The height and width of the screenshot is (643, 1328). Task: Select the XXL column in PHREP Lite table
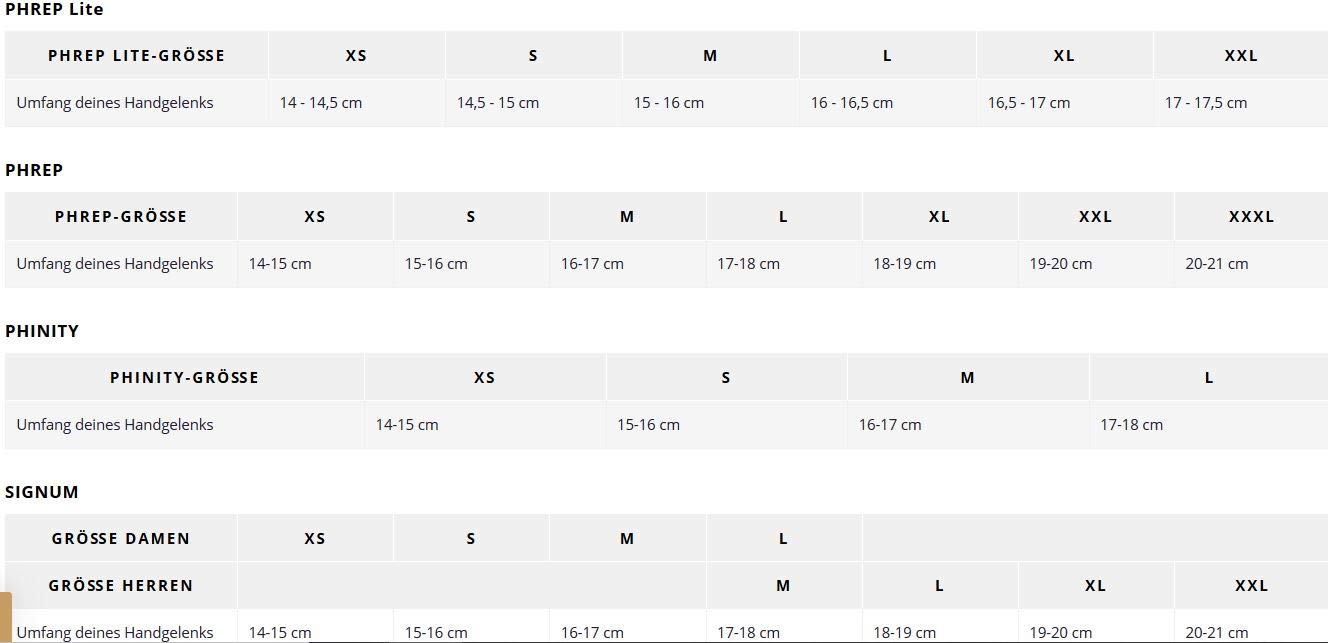[1241, 56]
